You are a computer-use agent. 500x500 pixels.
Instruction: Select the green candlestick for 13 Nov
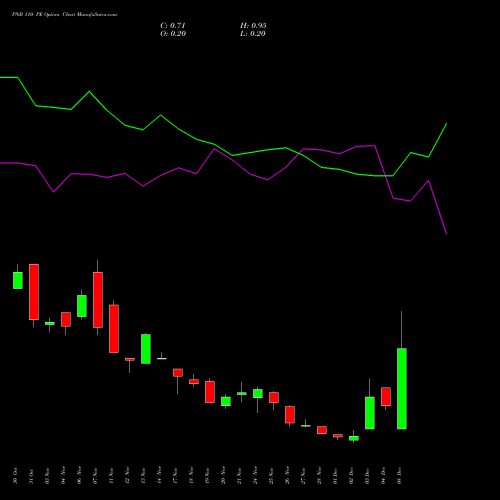146,349
